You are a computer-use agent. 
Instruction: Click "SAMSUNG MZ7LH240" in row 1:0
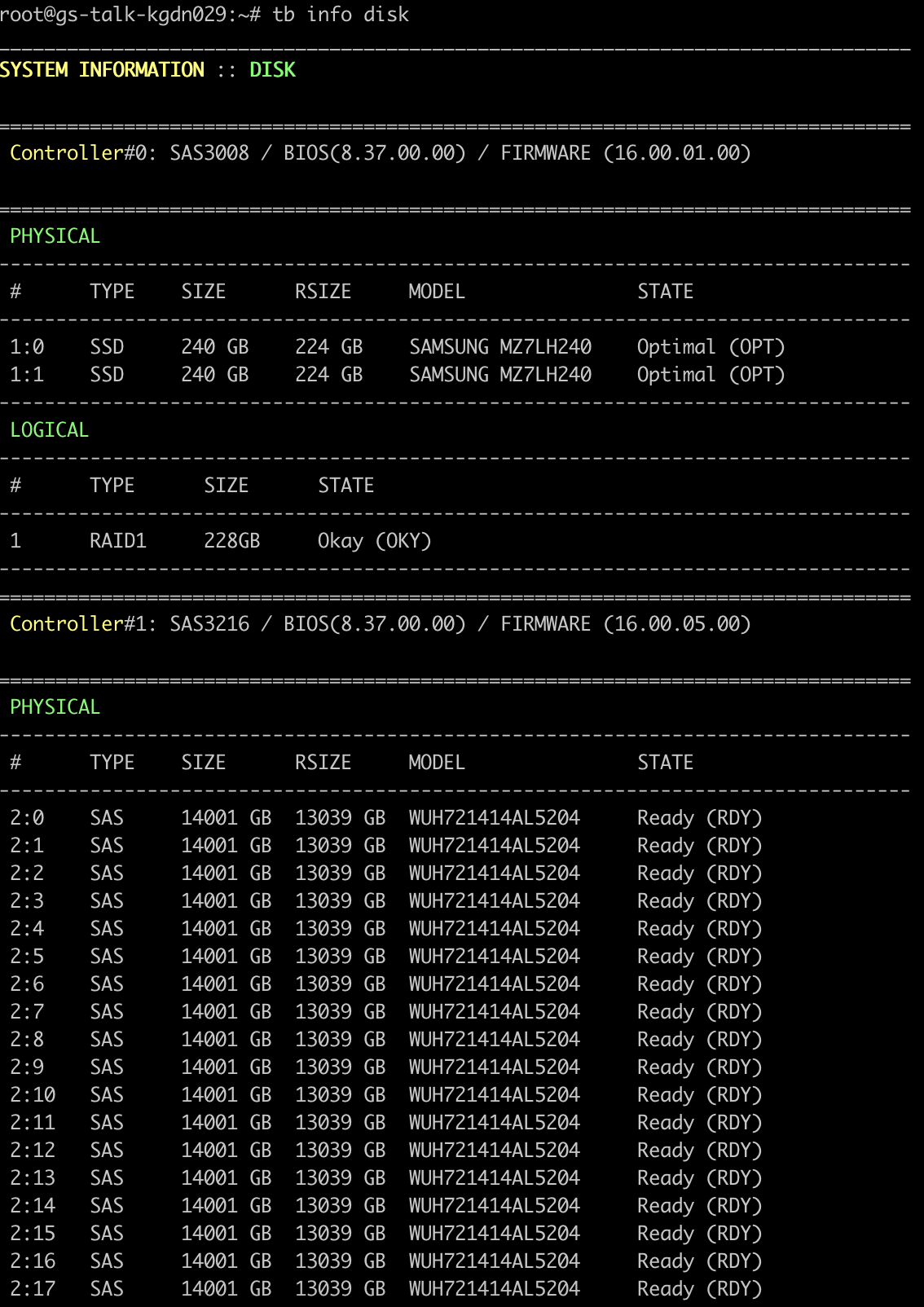(x=500, y=347)
